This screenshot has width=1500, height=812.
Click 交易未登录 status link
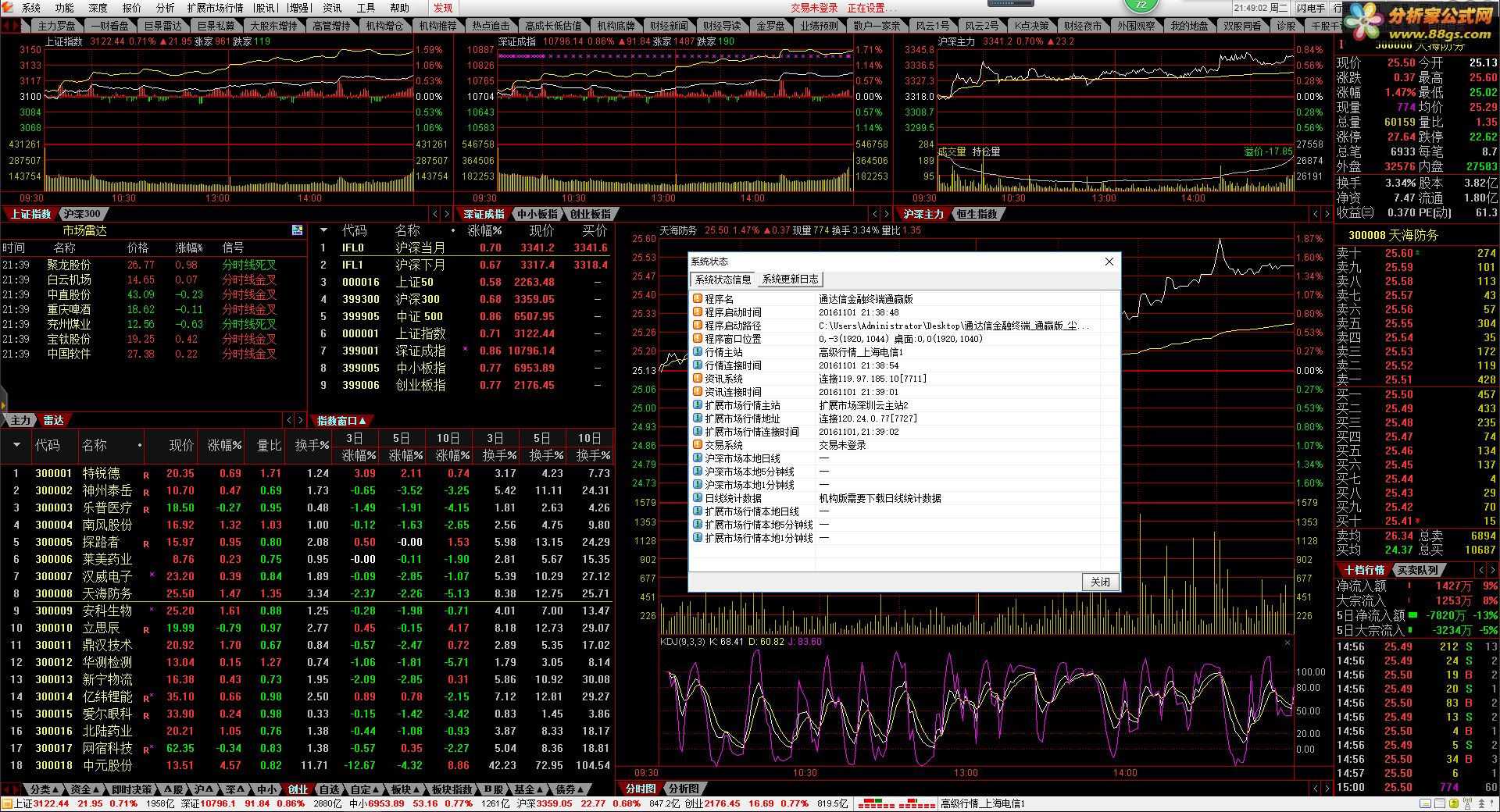click(x=814, y=8)
